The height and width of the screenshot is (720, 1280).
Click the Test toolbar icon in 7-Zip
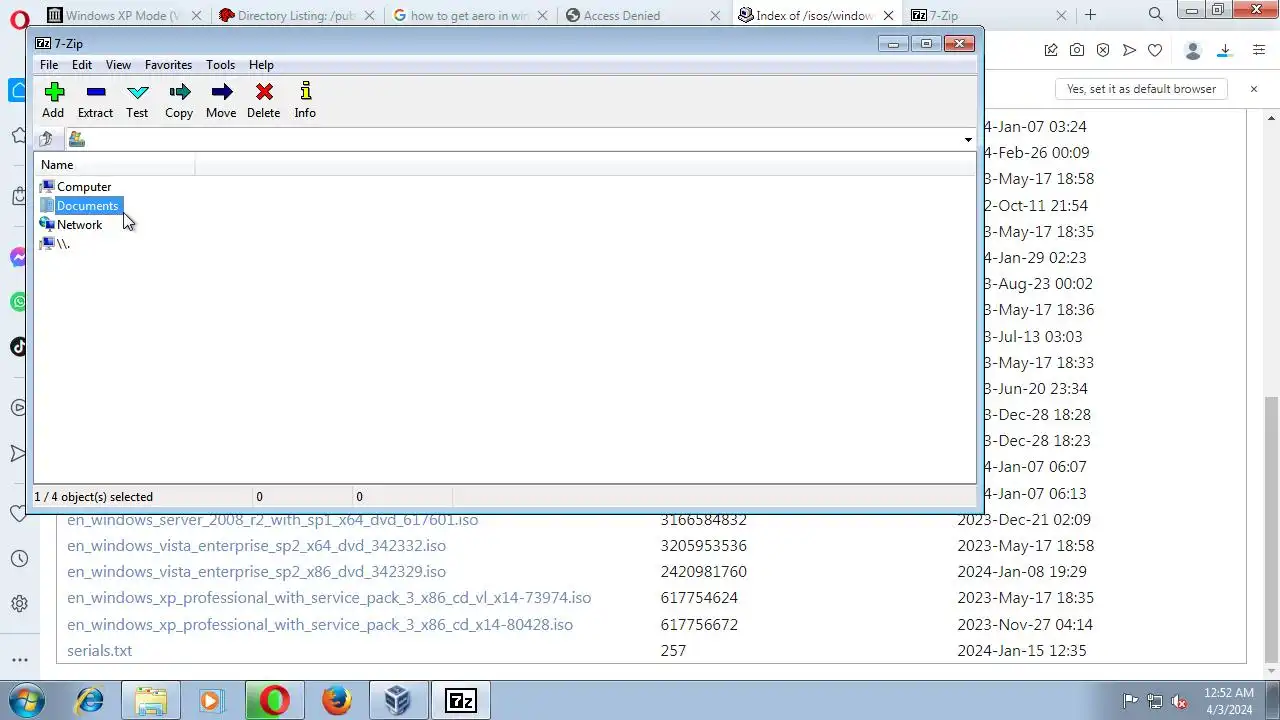point(137,100)
